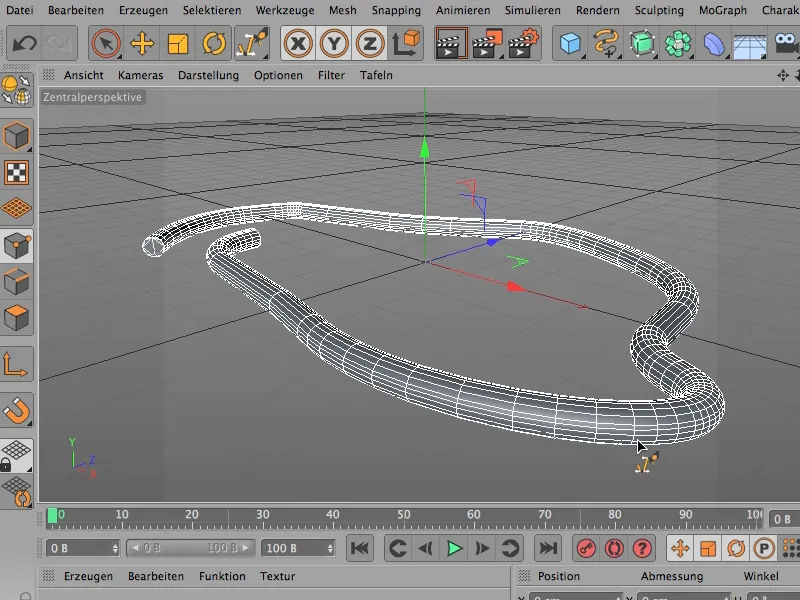Viewport: 800px width, 600px height.
Task: Render the active view
Action: click(x=451, y=43)
